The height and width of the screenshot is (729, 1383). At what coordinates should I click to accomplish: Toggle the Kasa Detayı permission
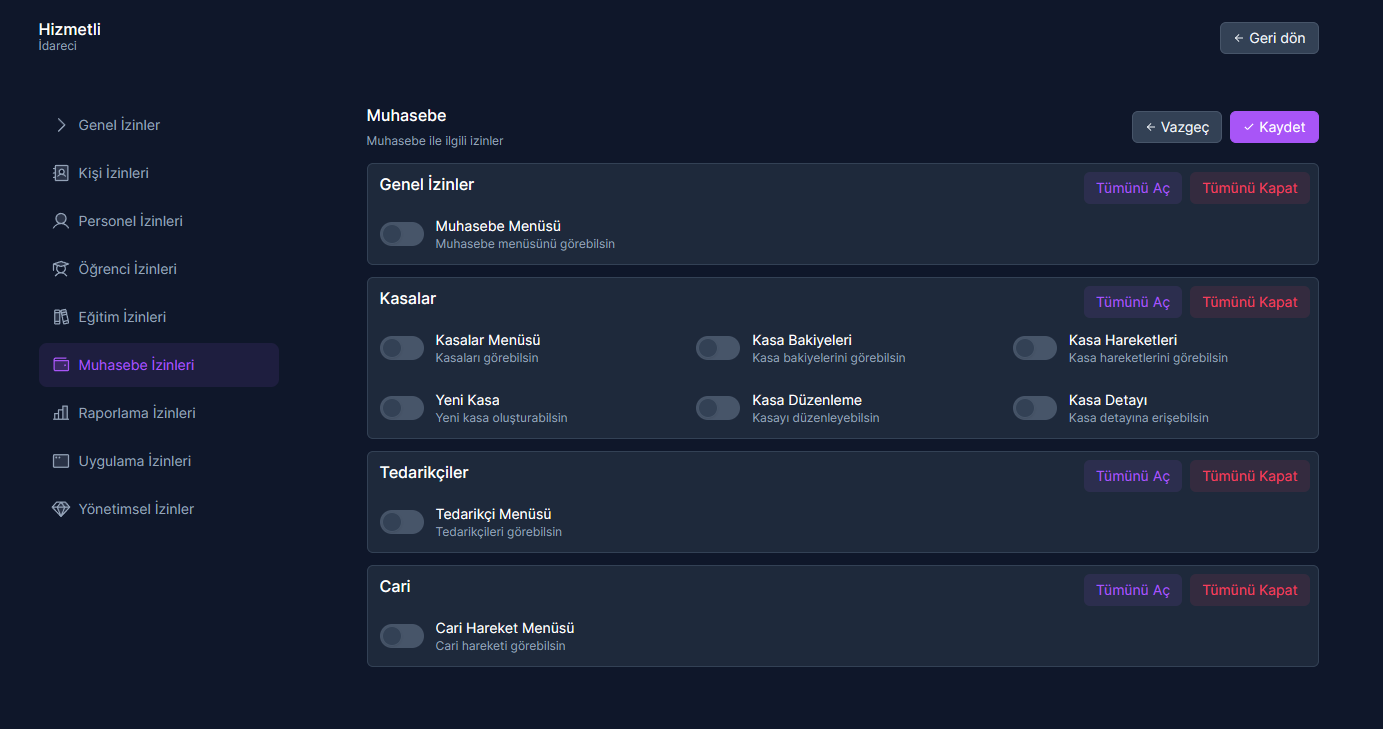tap(1035, 408)
